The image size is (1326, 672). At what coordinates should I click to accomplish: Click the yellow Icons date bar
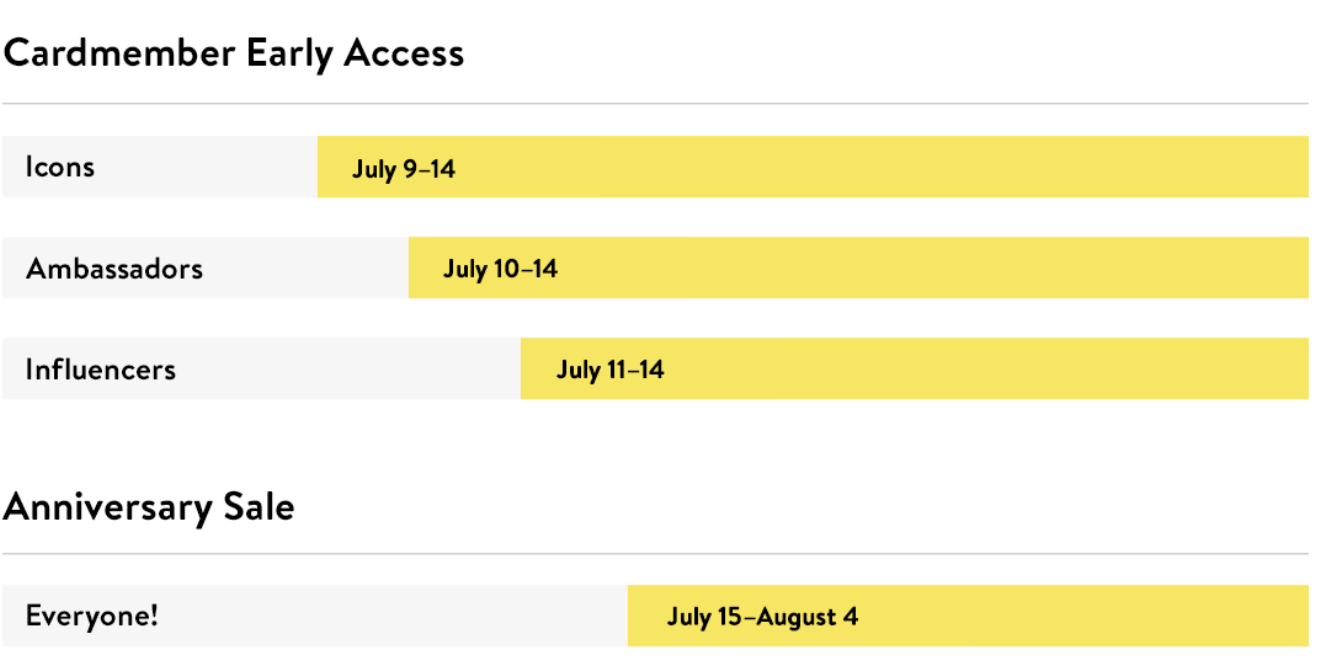(813, 167)
